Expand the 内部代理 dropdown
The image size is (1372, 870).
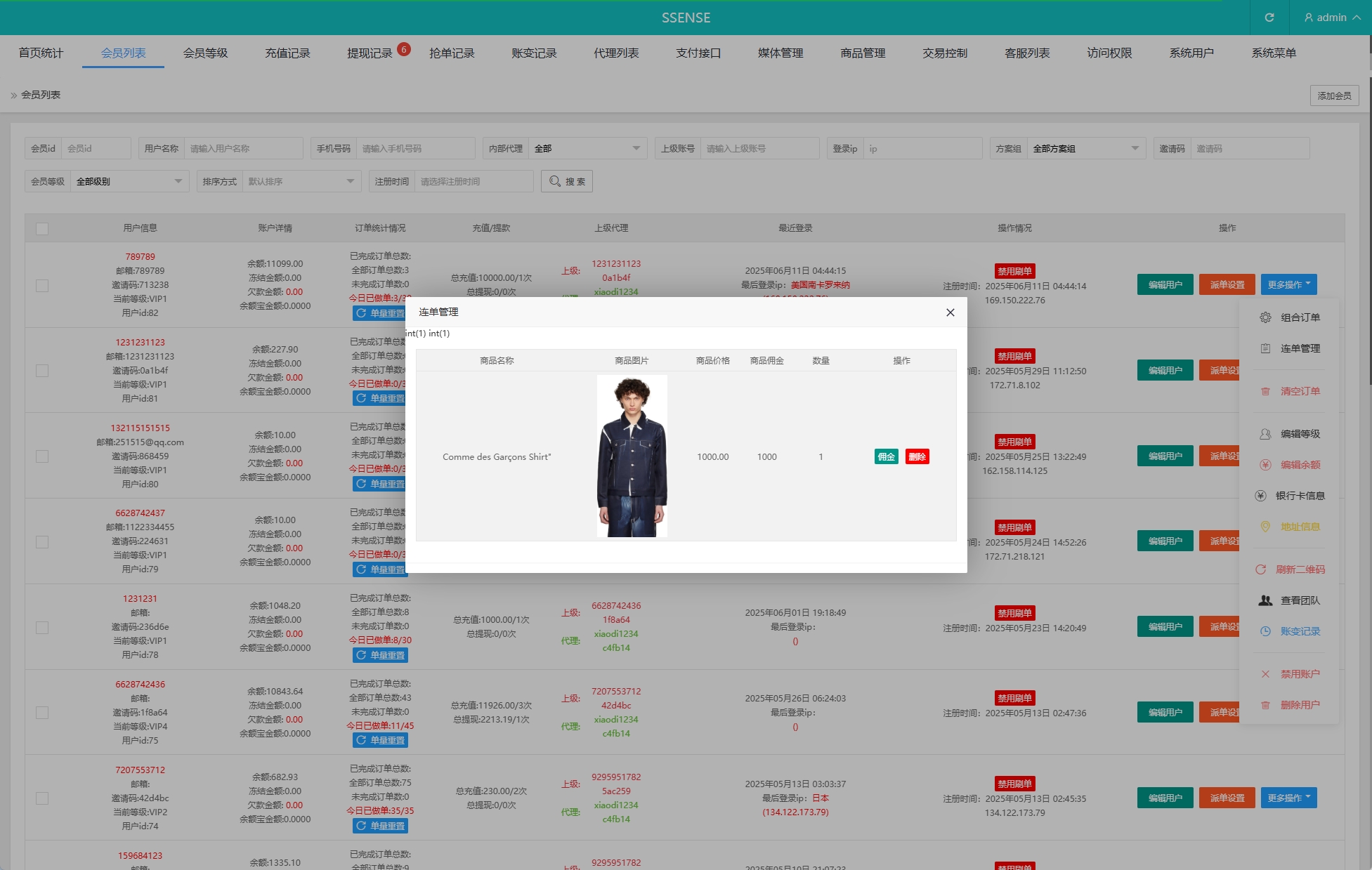[587, 148]
